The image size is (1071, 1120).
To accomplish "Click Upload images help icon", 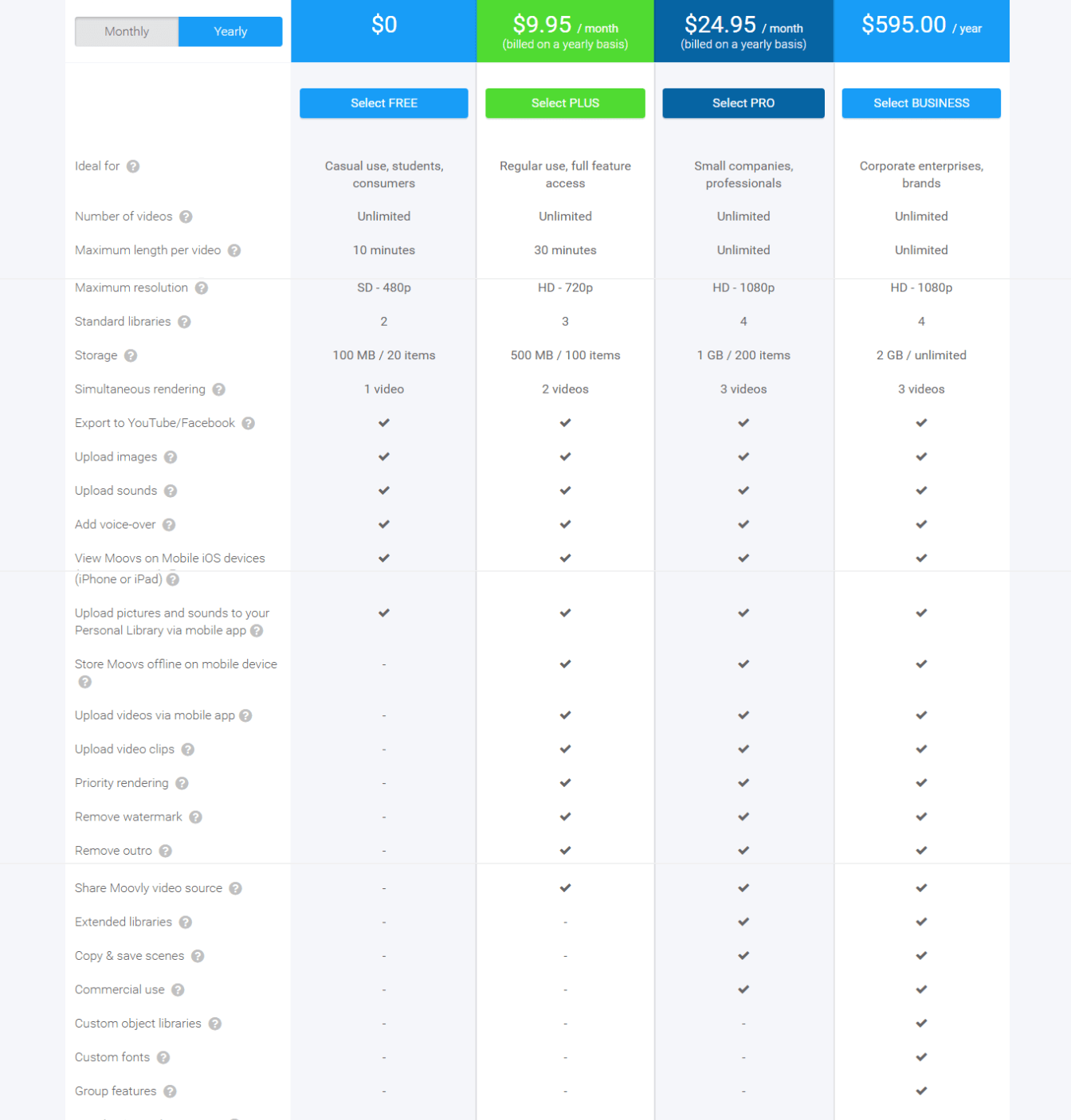I will (171, 457).
